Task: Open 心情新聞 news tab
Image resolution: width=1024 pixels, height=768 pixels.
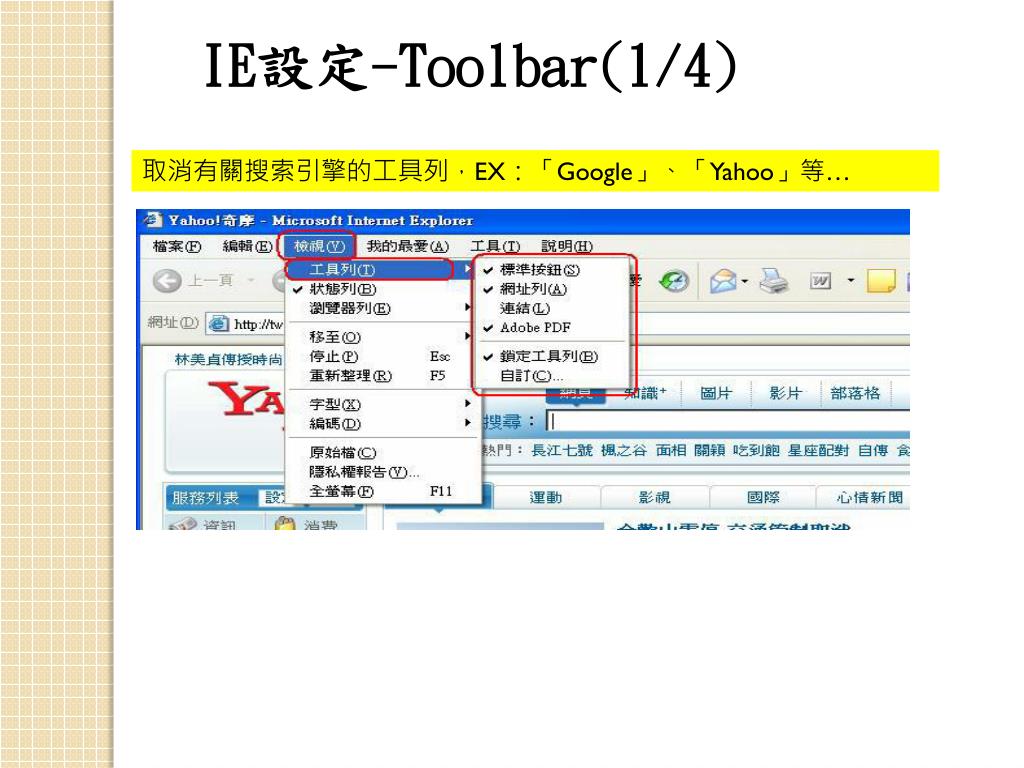Action: [870, 498]
